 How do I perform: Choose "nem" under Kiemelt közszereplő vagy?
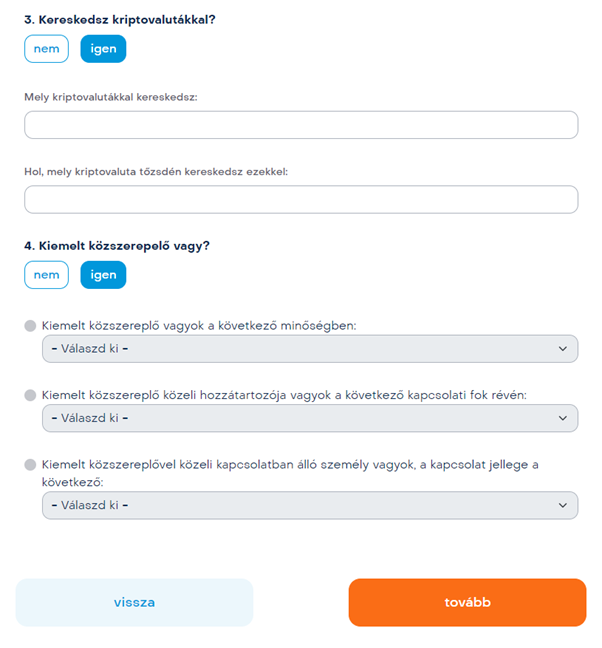click(x=46, y=275)
